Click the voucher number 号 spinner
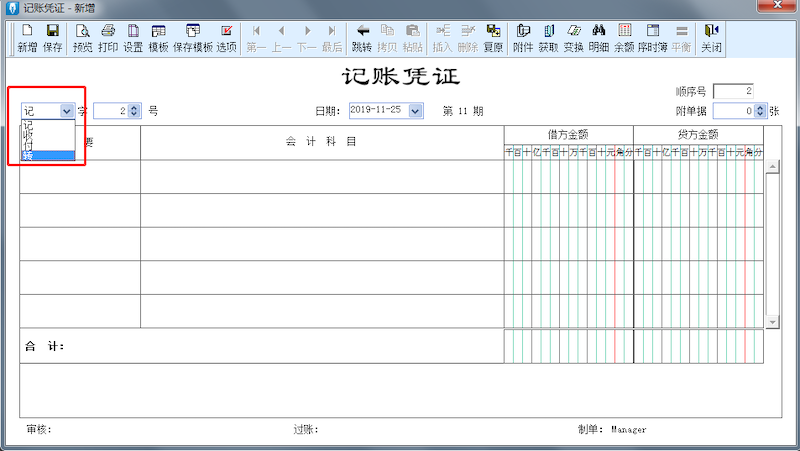This screenshot has height=451, width=800. pyautogui.click(x=136, y=111)
